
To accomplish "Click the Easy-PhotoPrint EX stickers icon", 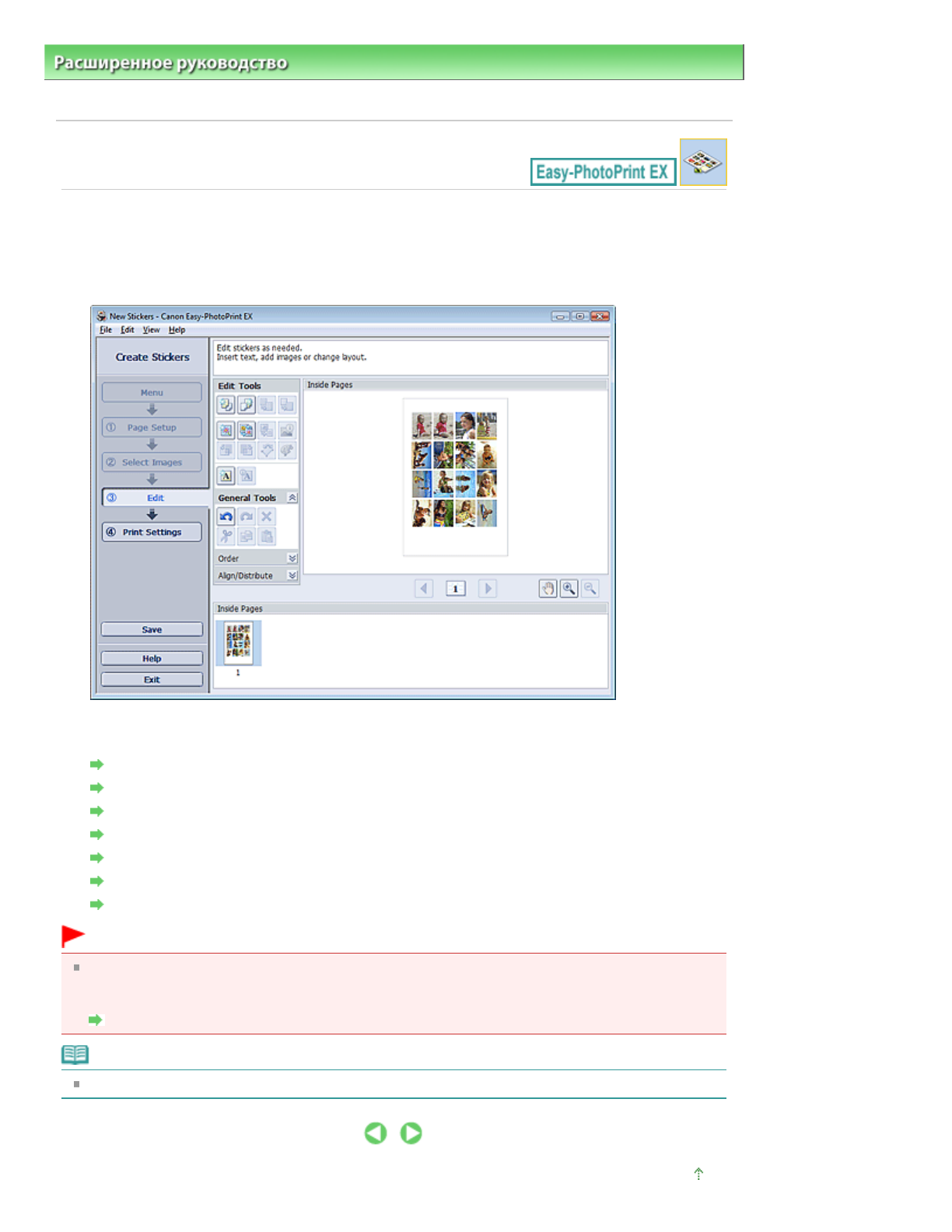I will (702, 163).
